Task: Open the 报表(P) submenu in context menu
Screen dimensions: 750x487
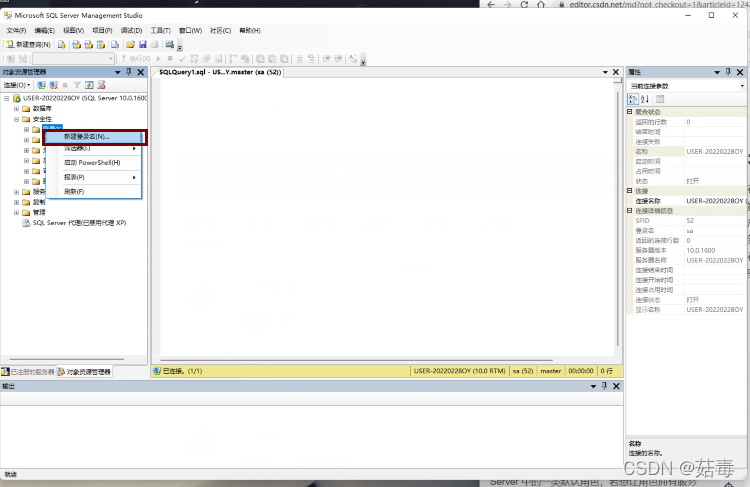Action: pos(93,177)
